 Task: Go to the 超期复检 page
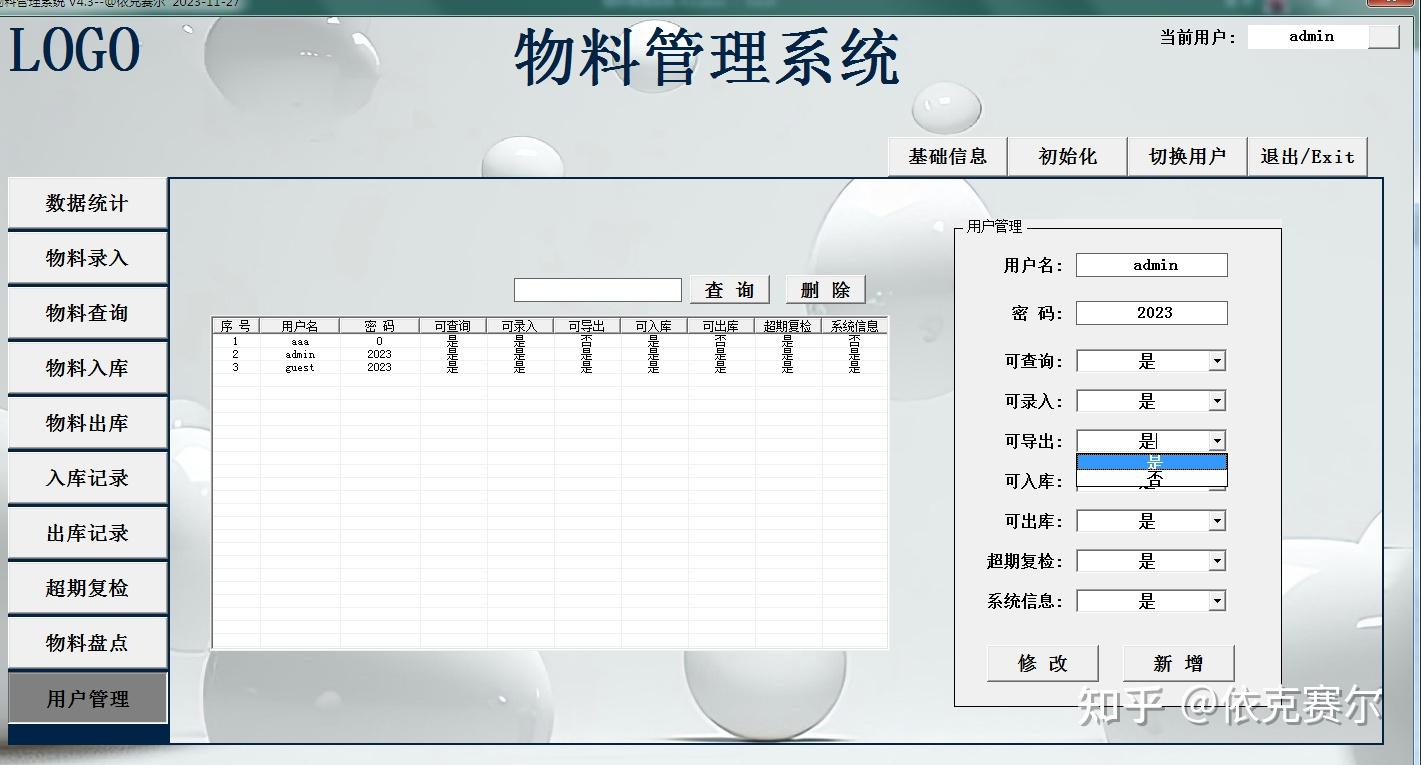(87, 588)
